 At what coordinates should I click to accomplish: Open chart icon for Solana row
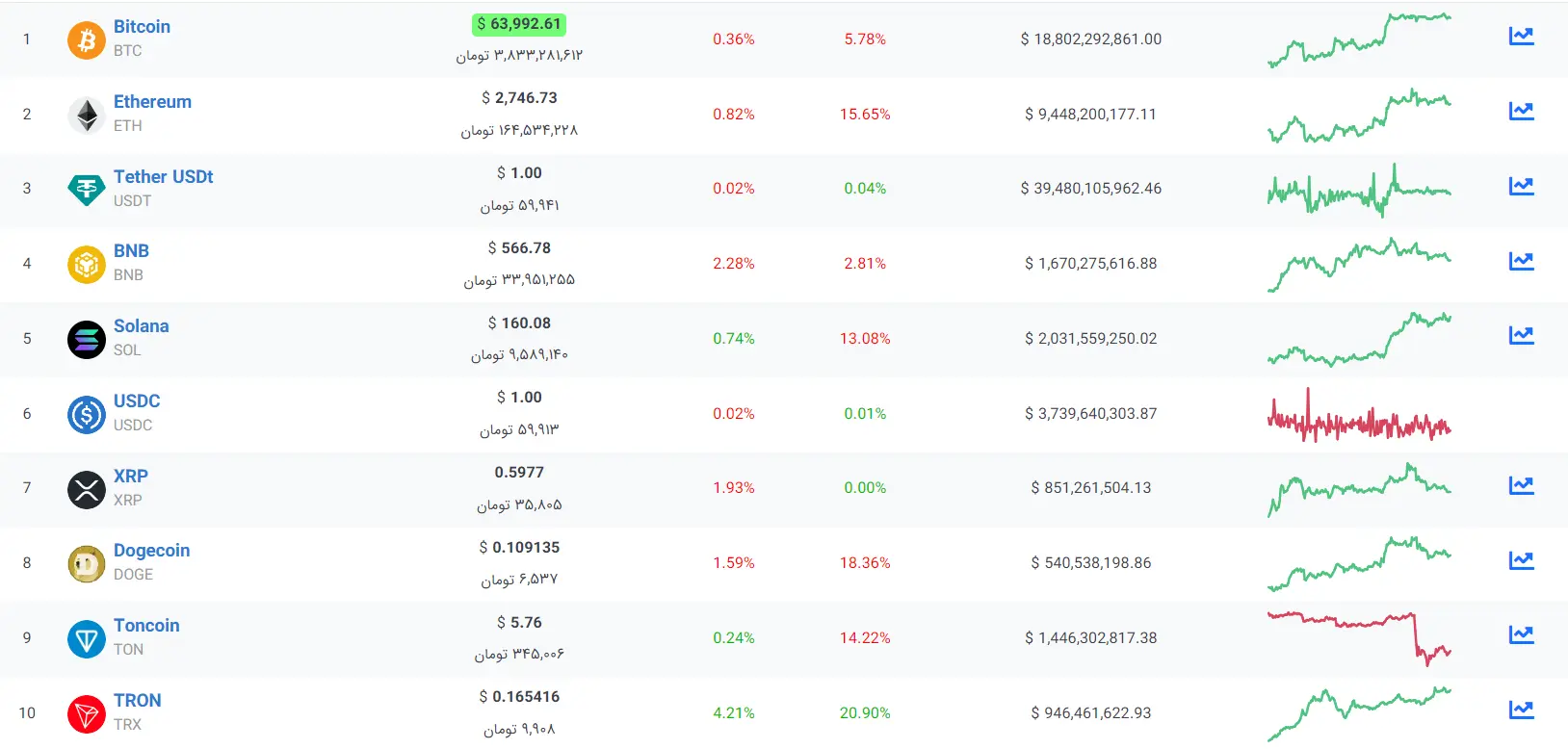(1521, 335)
